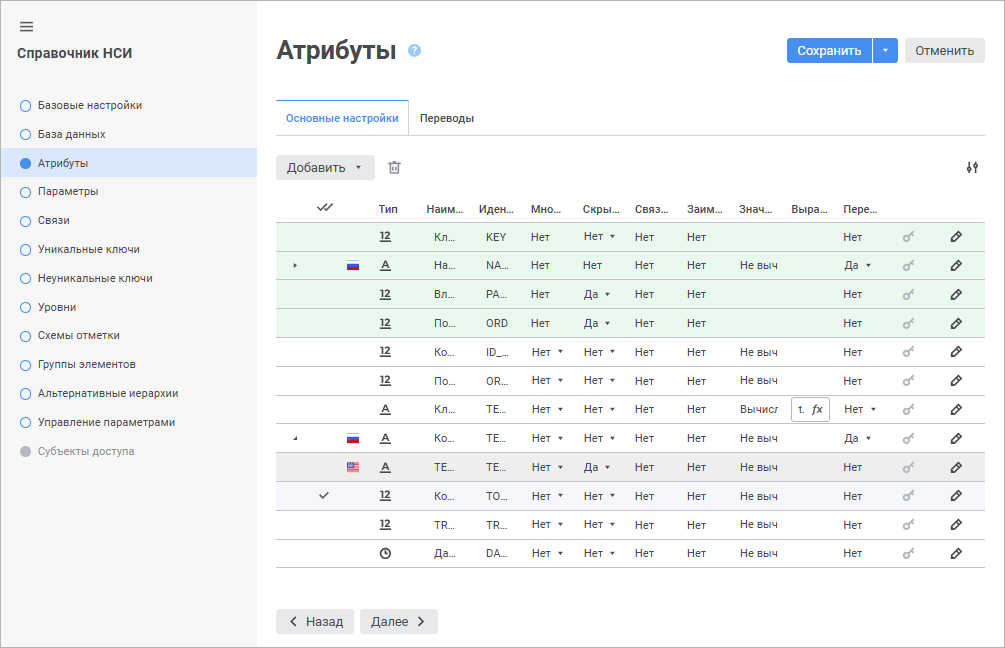
Task: Click pencil edit icon in KEY row
Action: click(956, 237)
